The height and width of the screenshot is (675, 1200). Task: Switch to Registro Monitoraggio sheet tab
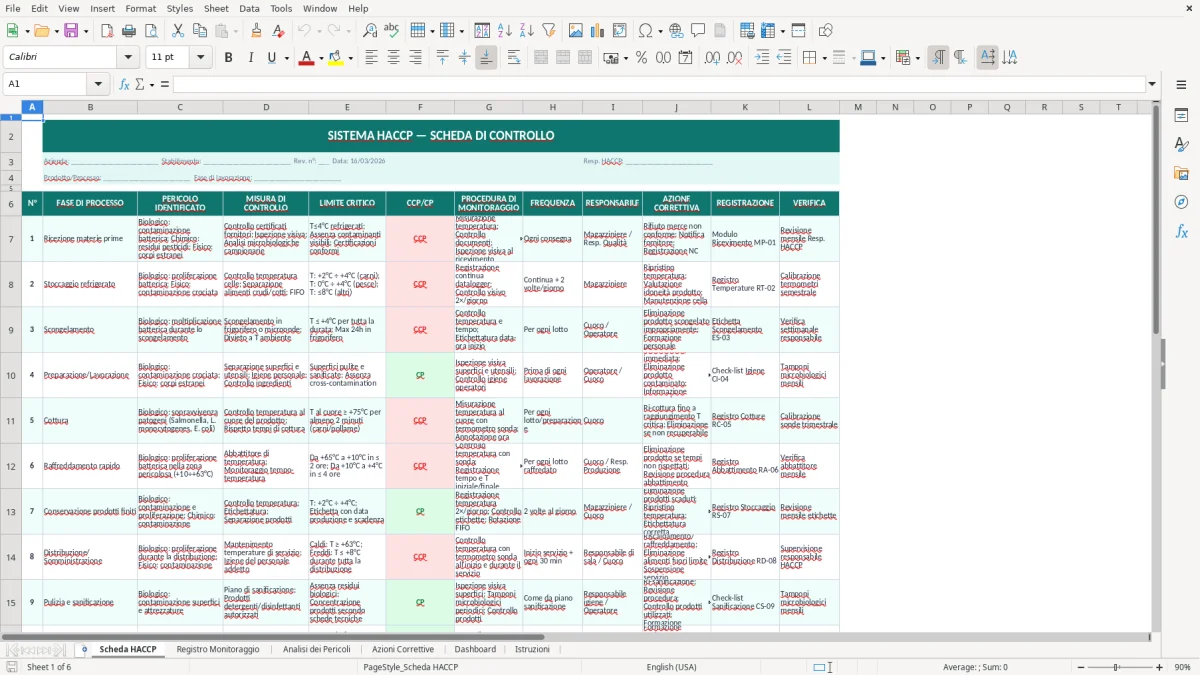point(218,649)
